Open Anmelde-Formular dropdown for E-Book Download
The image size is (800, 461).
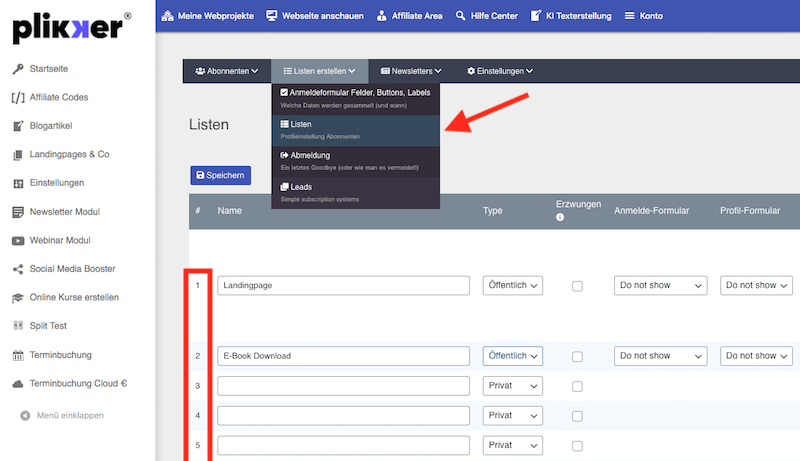click(660, 356)
